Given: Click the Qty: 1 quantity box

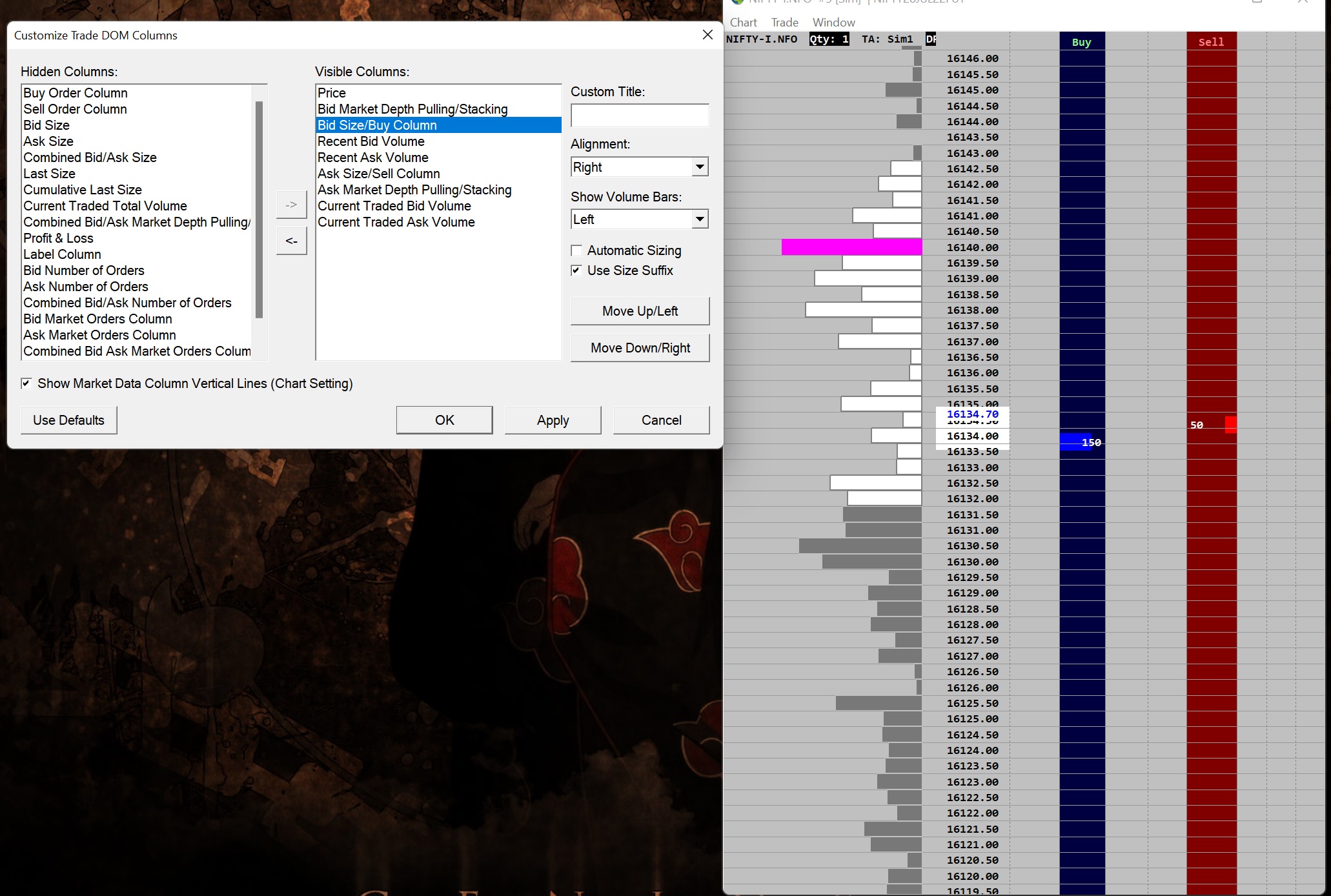Looking at the screenshot, I should point(829,39).
